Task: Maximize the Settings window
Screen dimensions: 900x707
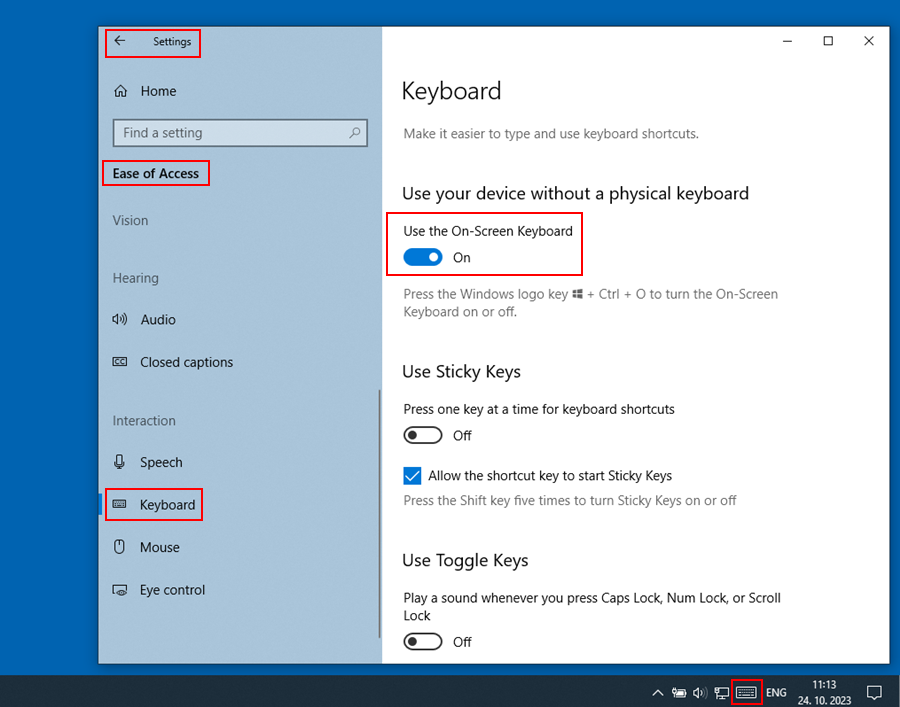Action: point(828,41)
